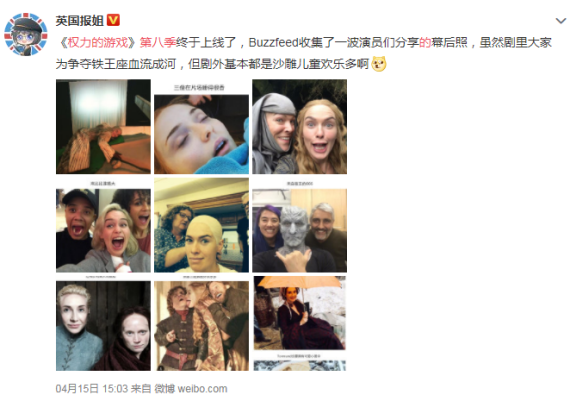Open the 英国报姐 profile avatar
This screenshot has height=401, width=570.
(25, 35)
